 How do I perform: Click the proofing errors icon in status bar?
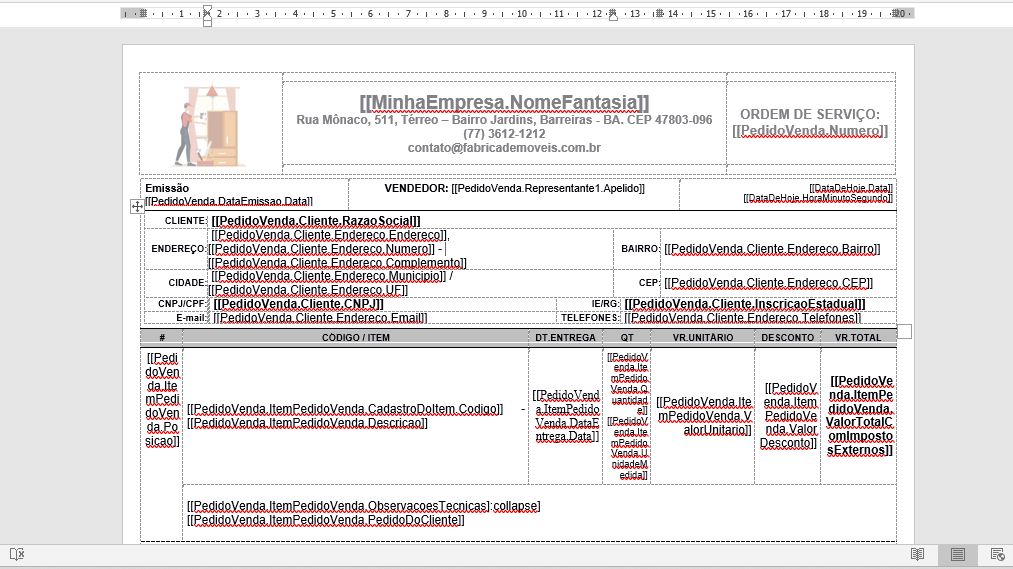pos(17,554)
